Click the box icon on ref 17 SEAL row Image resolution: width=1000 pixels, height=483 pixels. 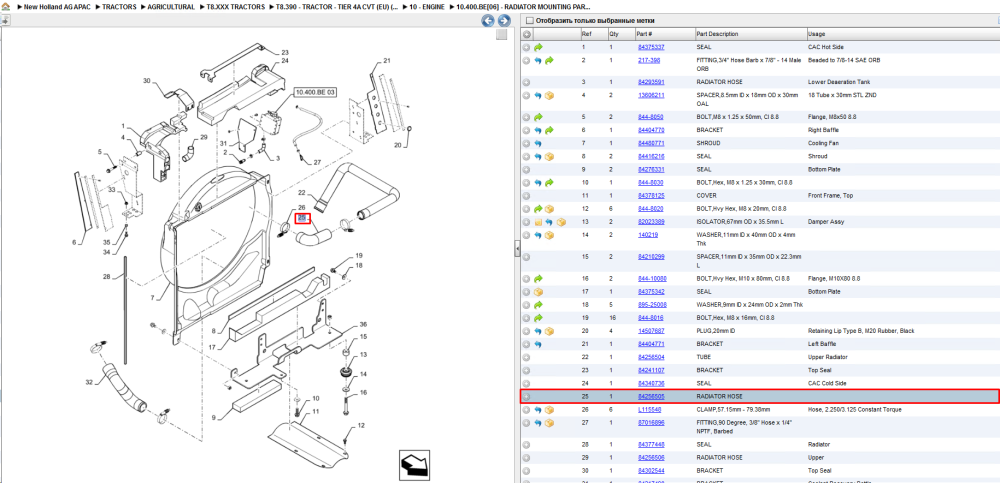[538, 292]
